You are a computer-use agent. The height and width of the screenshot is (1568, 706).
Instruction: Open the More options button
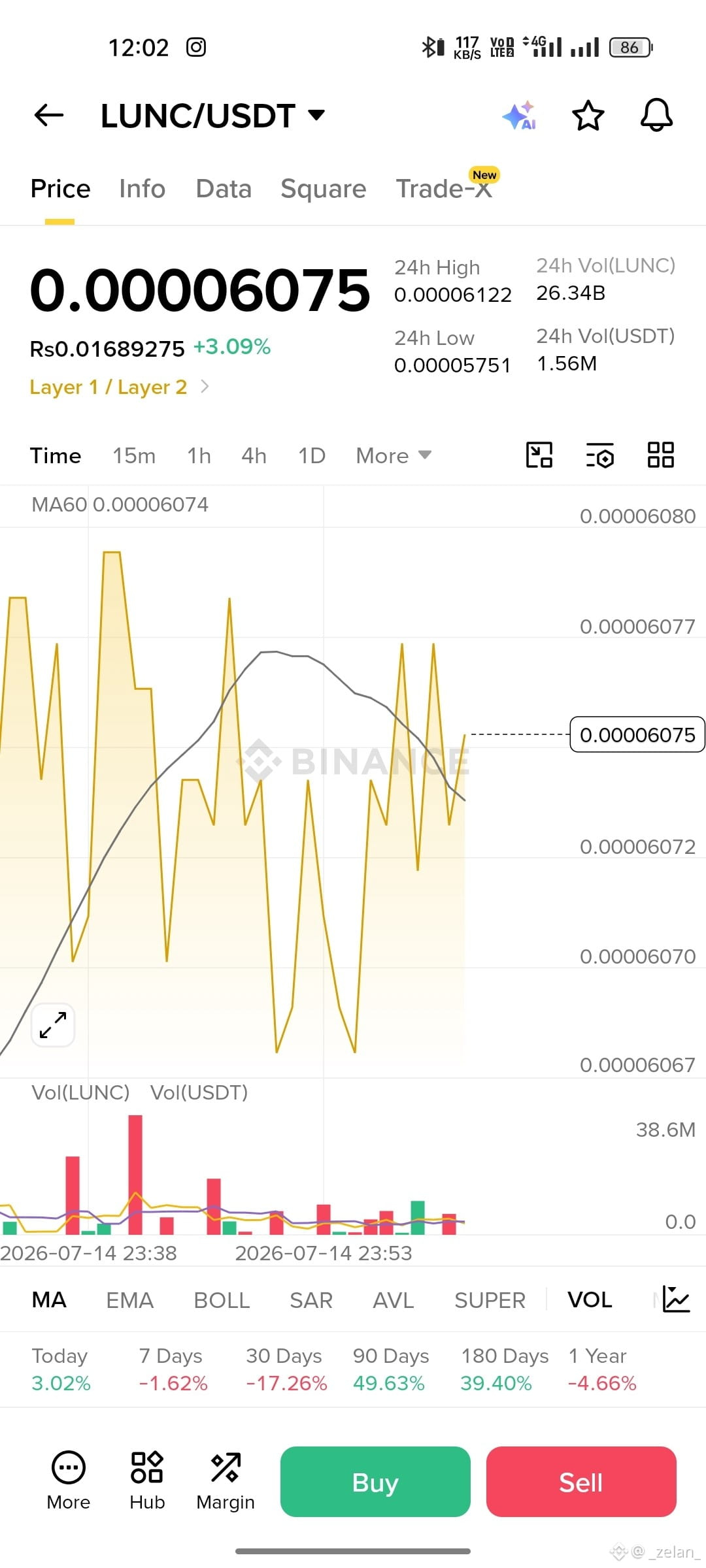(x=69, y=1481)
